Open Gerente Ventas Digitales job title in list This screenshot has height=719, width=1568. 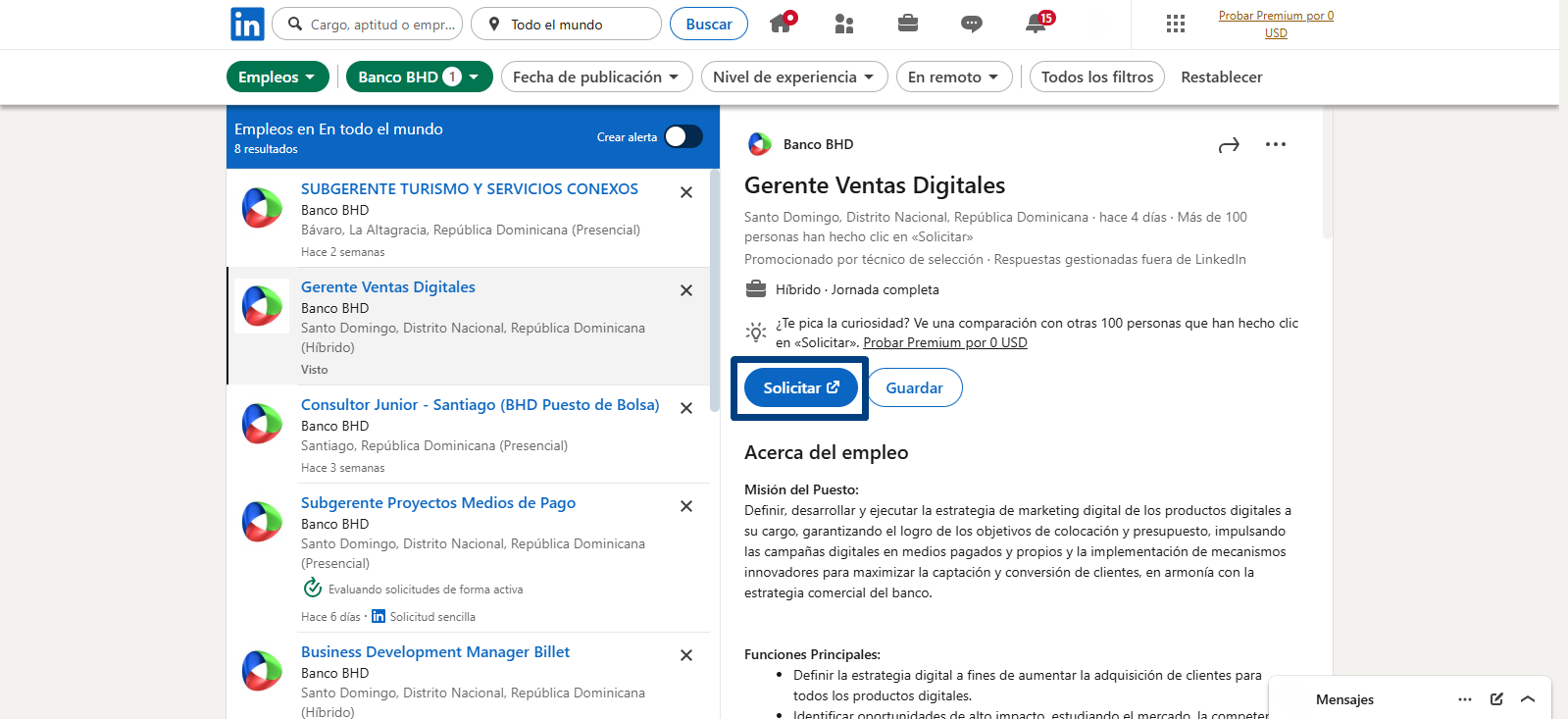[x=388, y=286]
